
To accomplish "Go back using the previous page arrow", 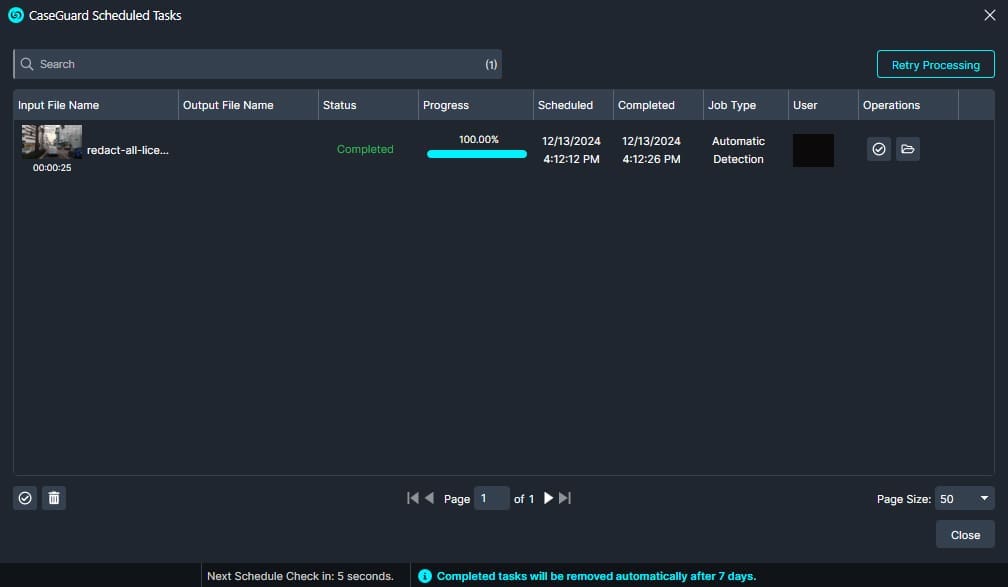I will tap(428, 497).
